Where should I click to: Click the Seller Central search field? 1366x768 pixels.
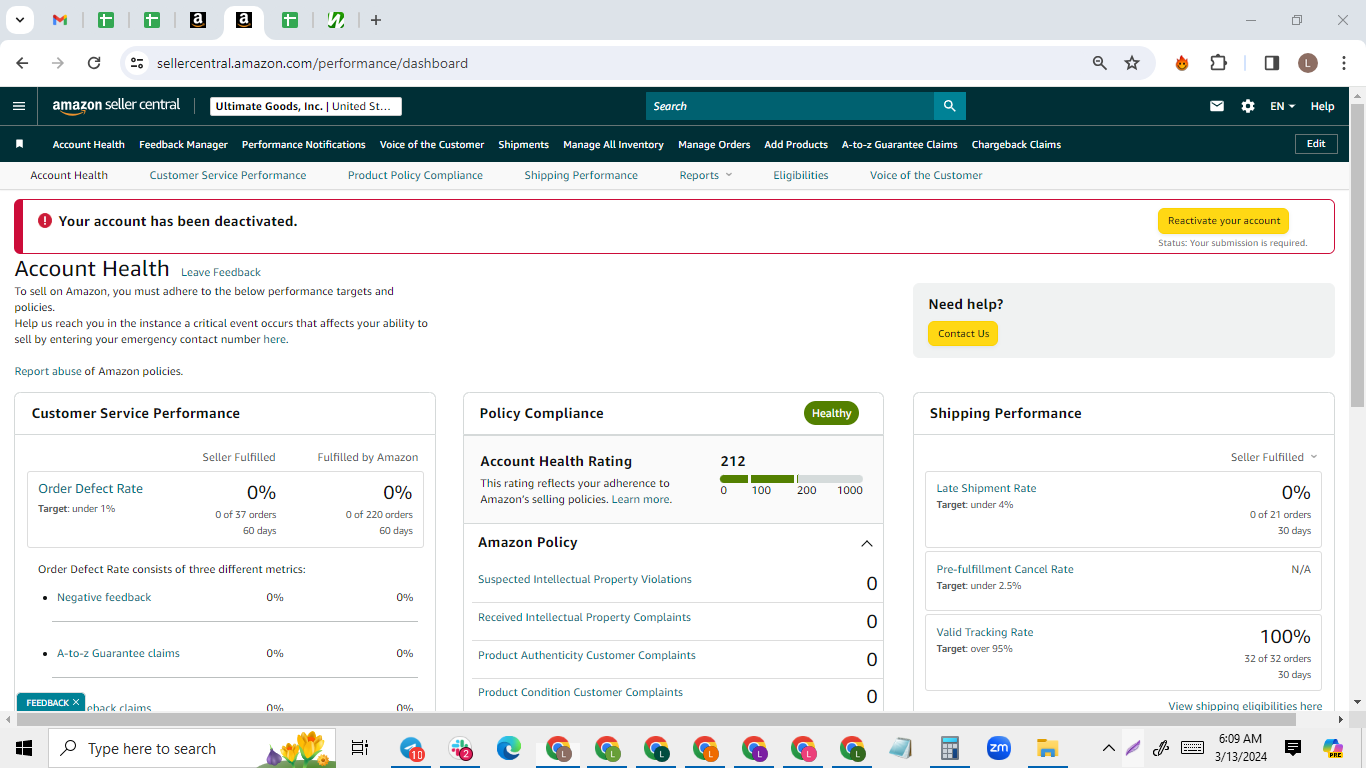coord(790,106)
